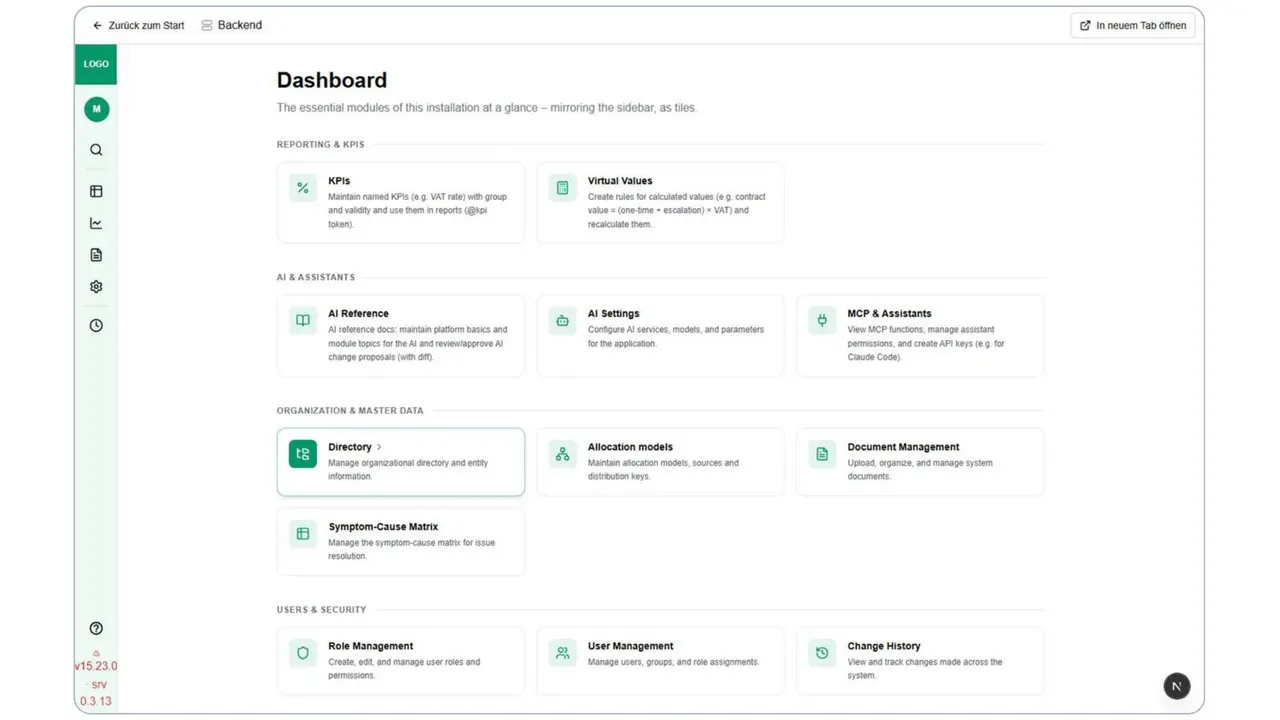Open the document icon in sidebar
Viewport: 1280px width, 720px height.
96,255
